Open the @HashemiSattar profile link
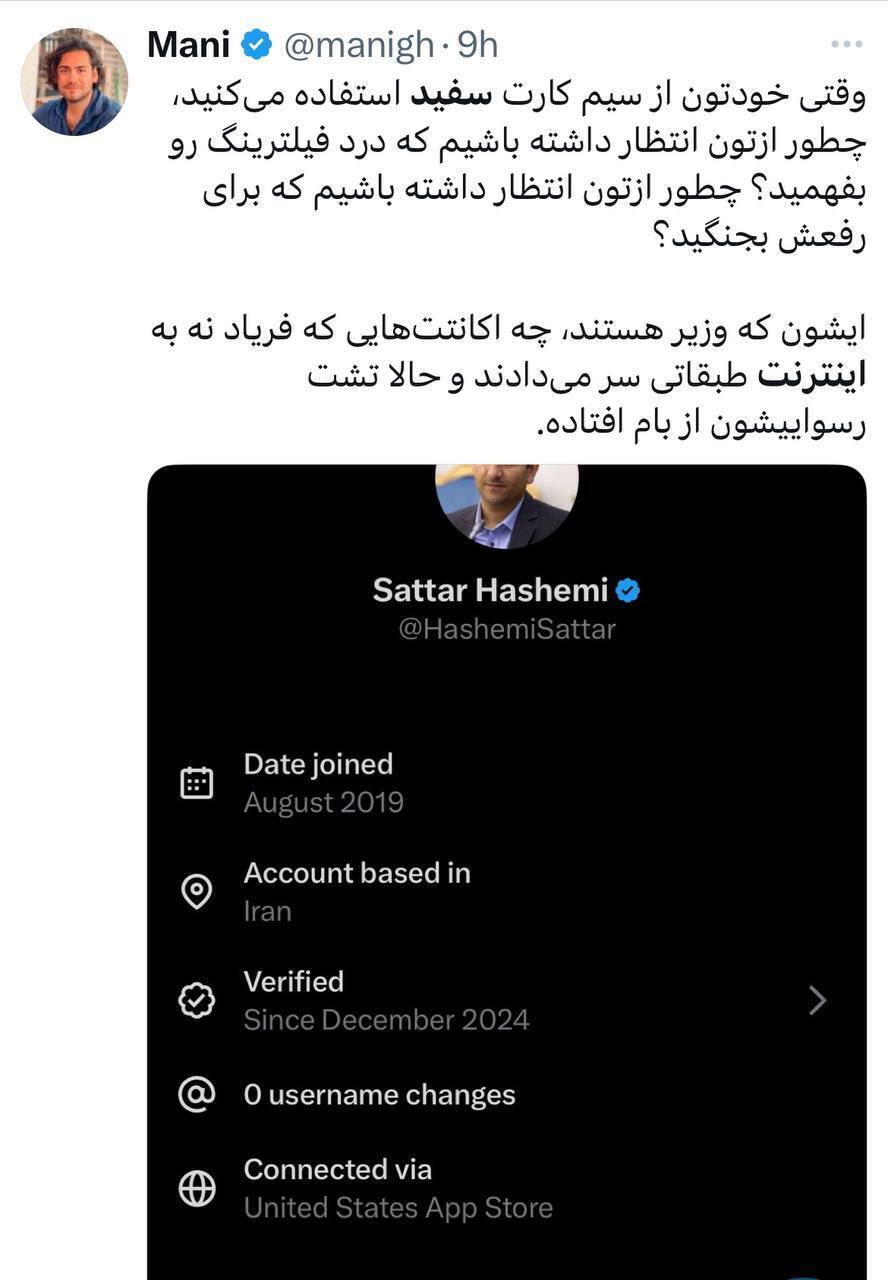Viewport: 888px width, 1280px height. pos(506,629)
